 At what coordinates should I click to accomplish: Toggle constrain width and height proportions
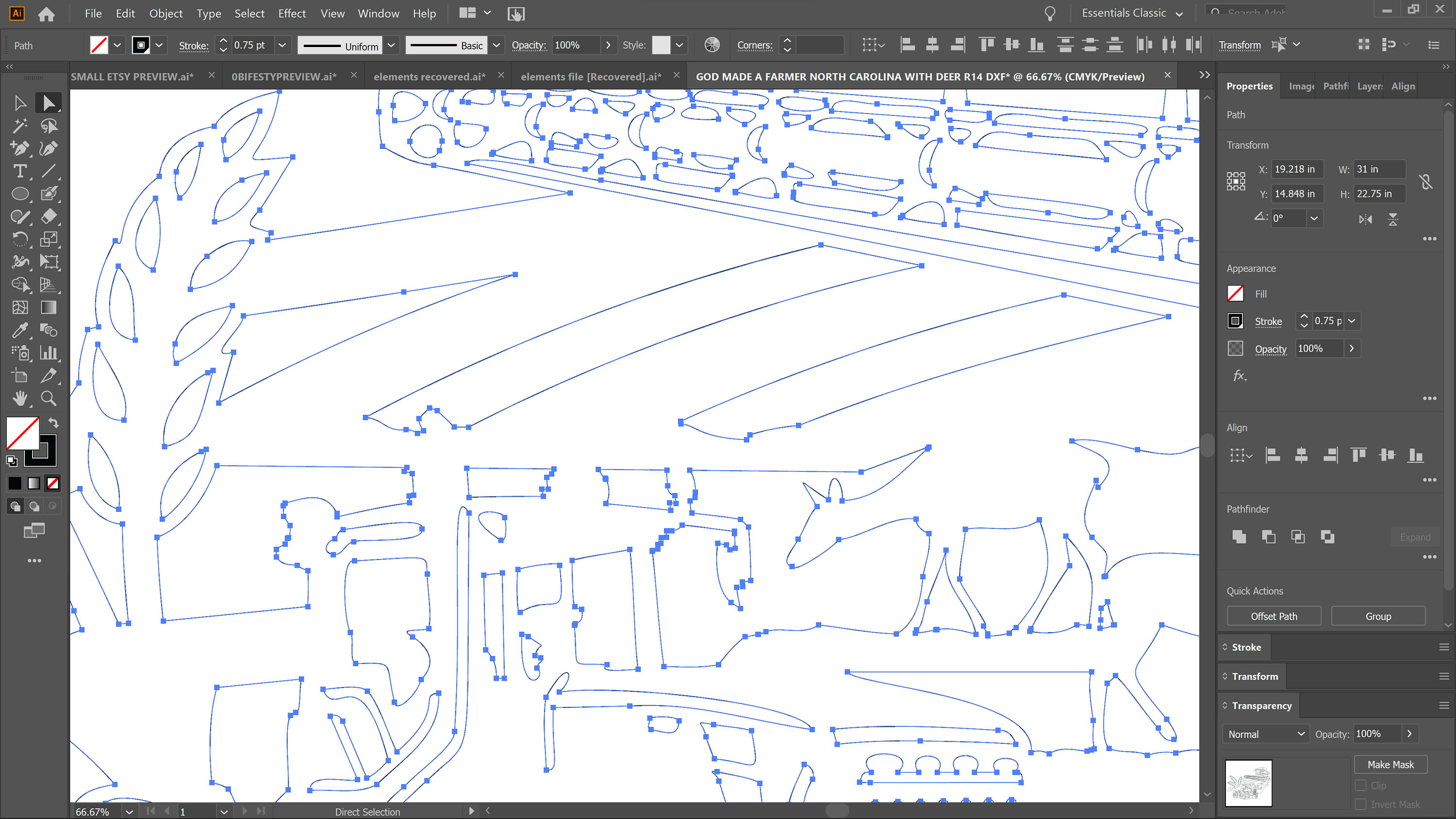(1426, 181)
